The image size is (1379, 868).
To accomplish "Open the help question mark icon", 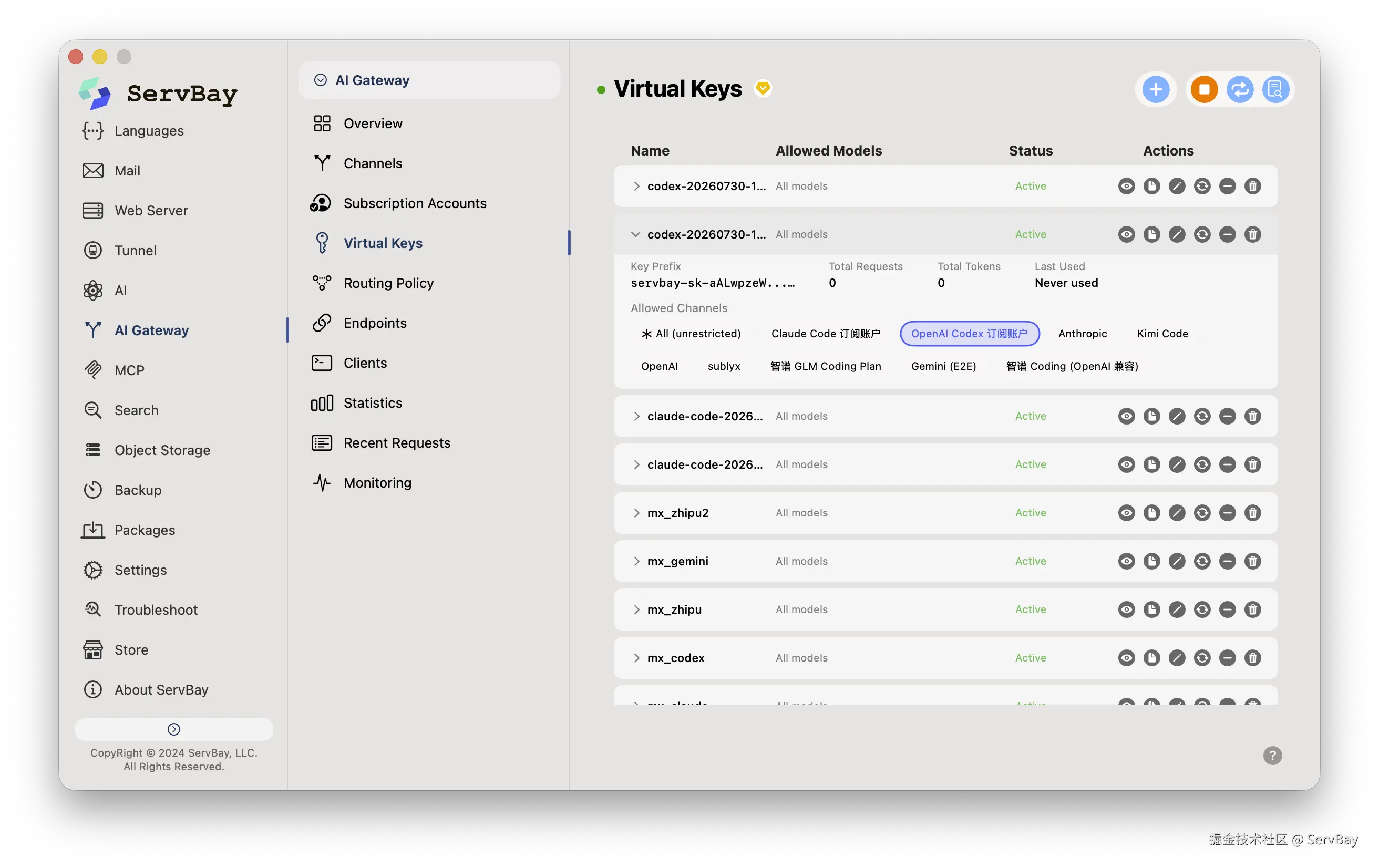I will tap(1272, 755).
